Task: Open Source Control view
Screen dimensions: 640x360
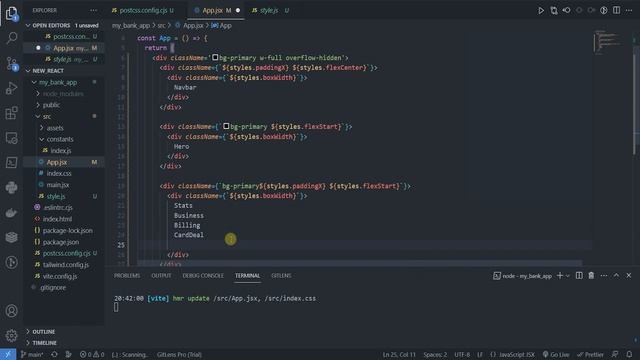Action: pyautogui.click(x=11, y=63)
